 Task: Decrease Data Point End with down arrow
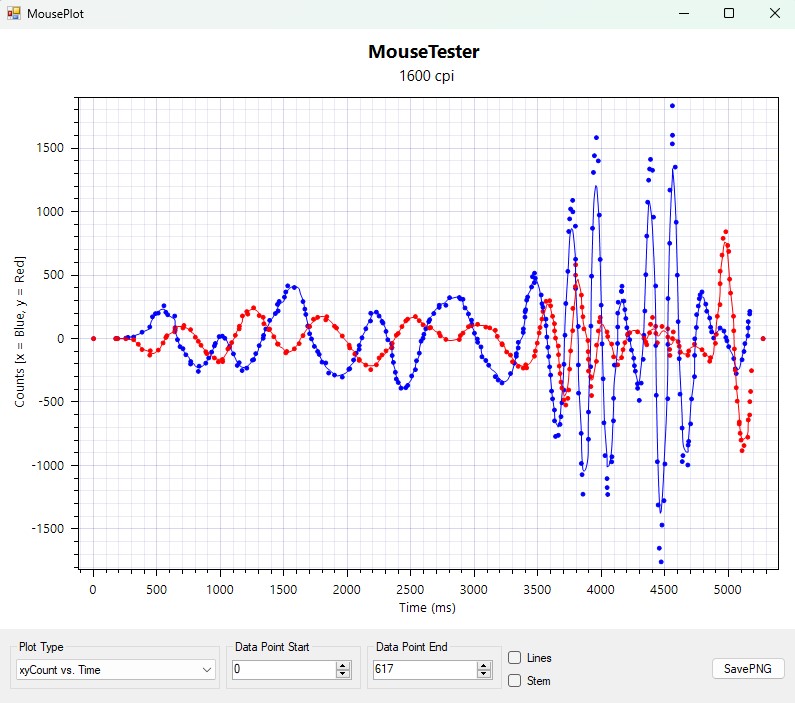pyautogui.click(x=485, y=674)
